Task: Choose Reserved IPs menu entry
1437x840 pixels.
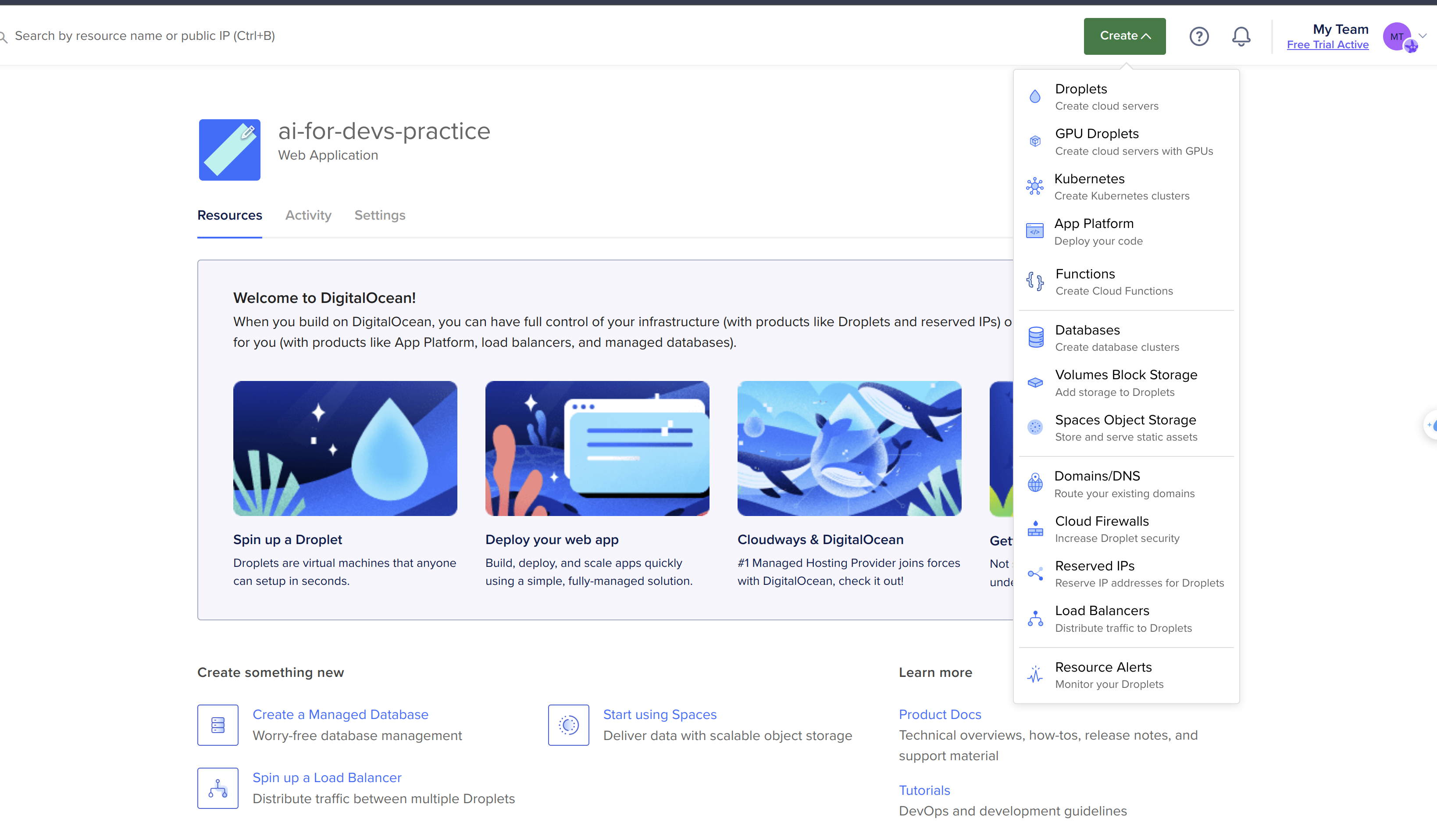Action: (x=1126, y=574)
